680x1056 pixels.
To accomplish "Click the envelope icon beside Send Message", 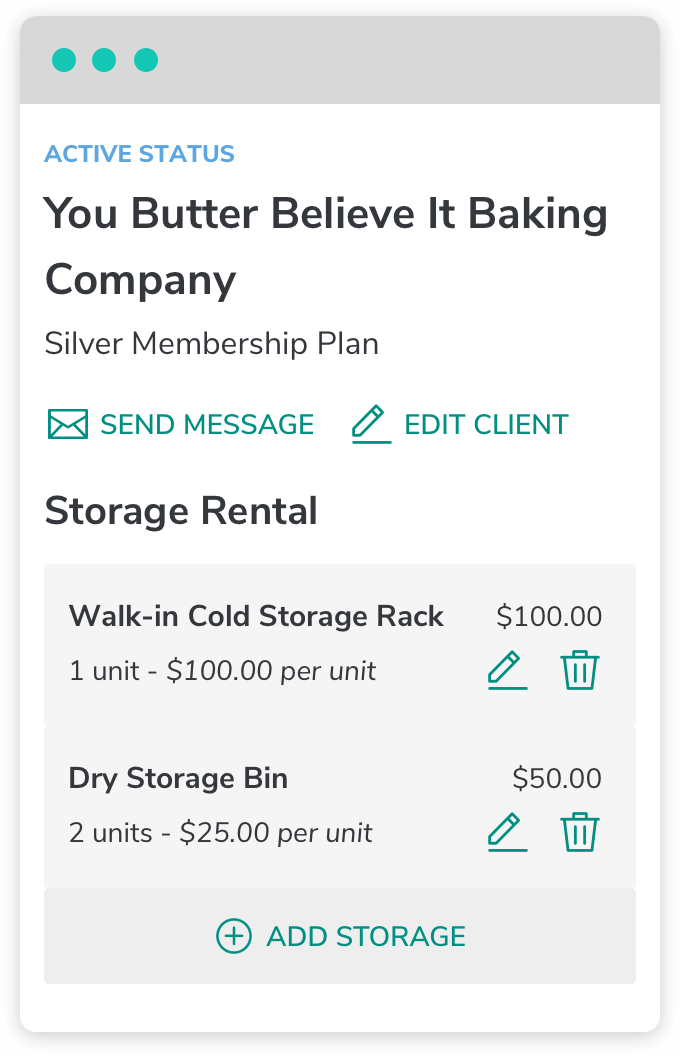I will click(x=68, y=424).
